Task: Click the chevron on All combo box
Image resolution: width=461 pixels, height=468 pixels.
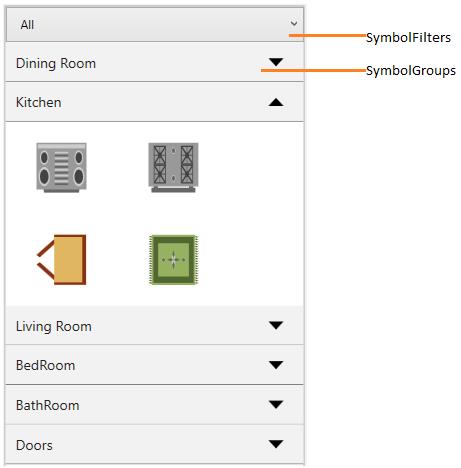Action: tap(294, 24)
